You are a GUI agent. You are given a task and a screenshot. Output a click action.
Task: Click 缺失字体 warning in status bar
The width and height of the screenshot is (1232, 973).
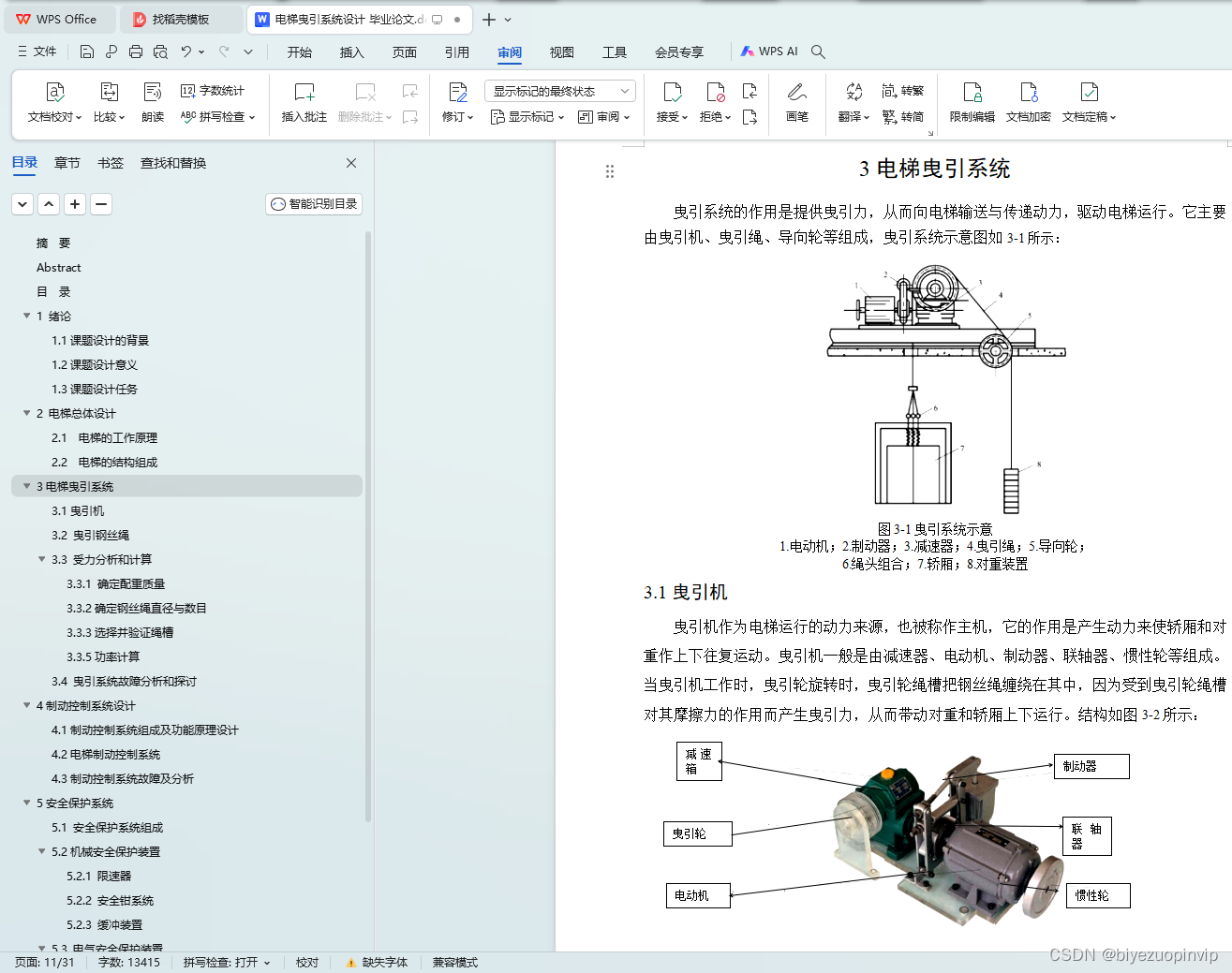click(x=377, y=963)
